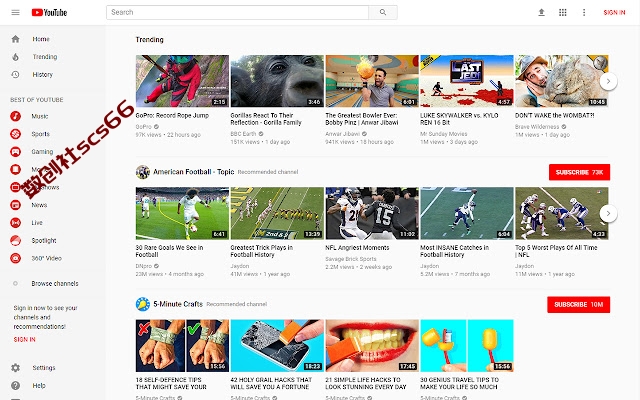Screen dimensions: 640x400
Task: Subscribe to American Football topic channel
Action: tap(579, 172)
